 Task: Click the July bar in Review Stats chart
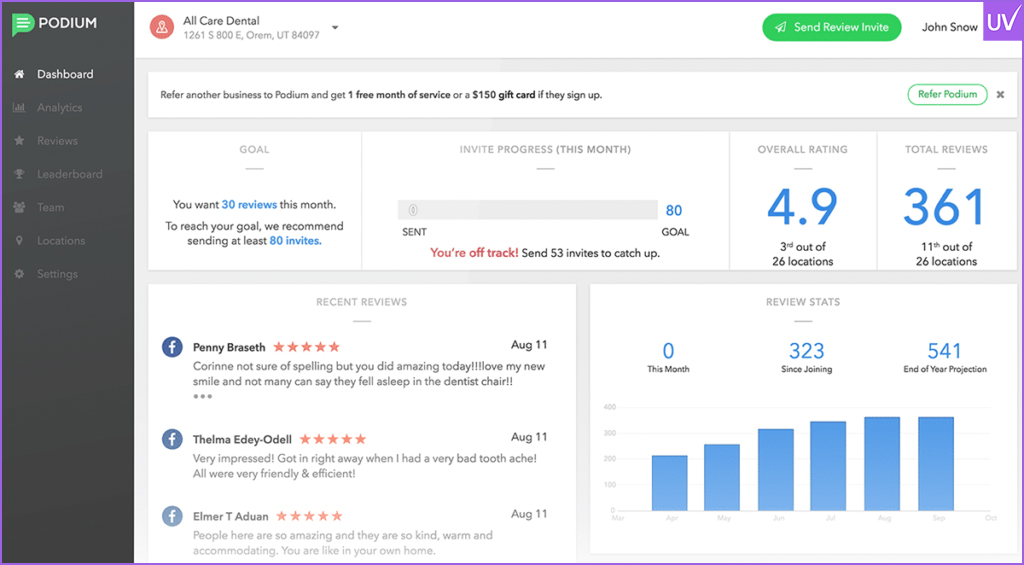click(828, 466)
